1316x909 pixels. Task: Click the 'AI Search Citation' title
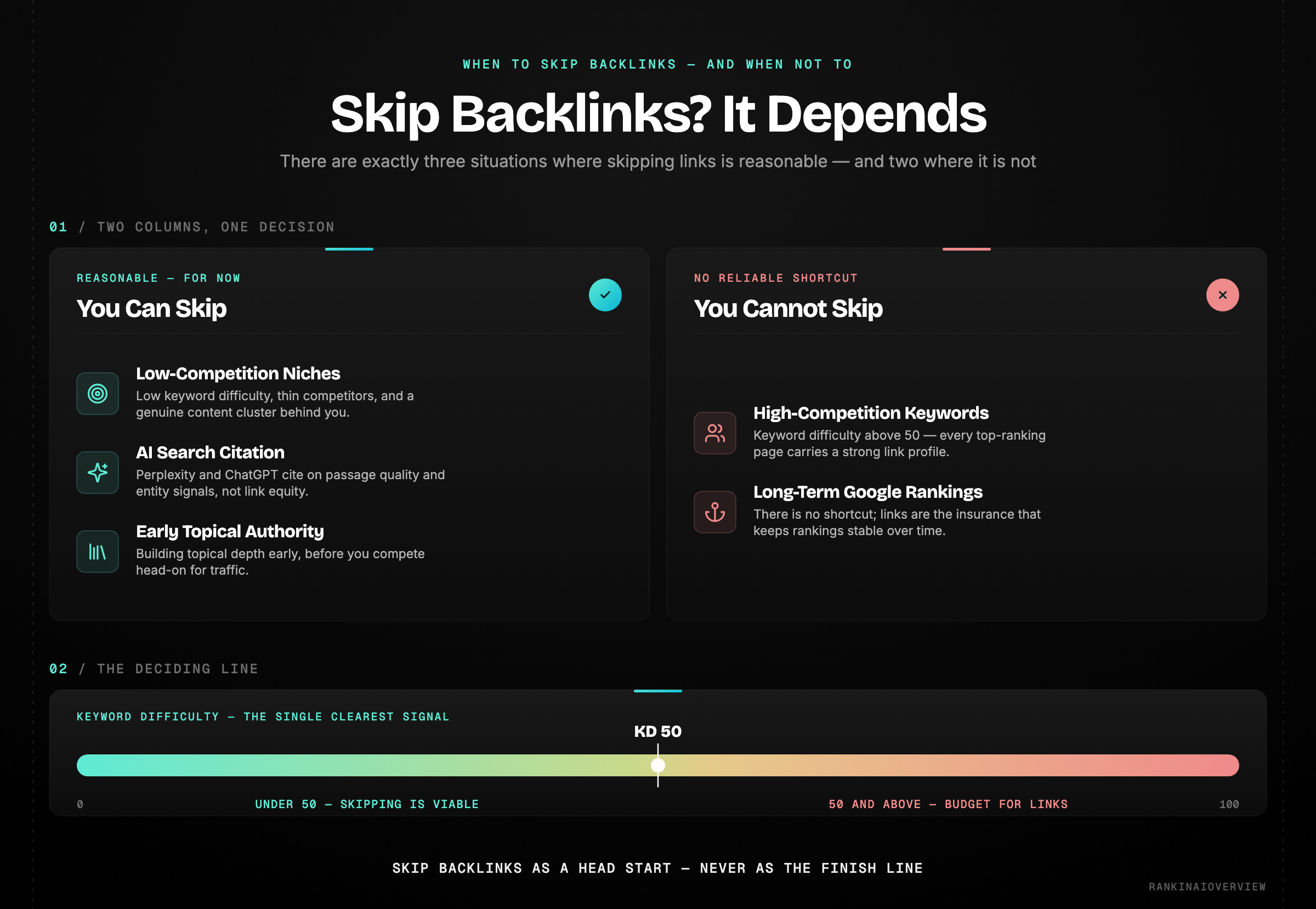210,452
